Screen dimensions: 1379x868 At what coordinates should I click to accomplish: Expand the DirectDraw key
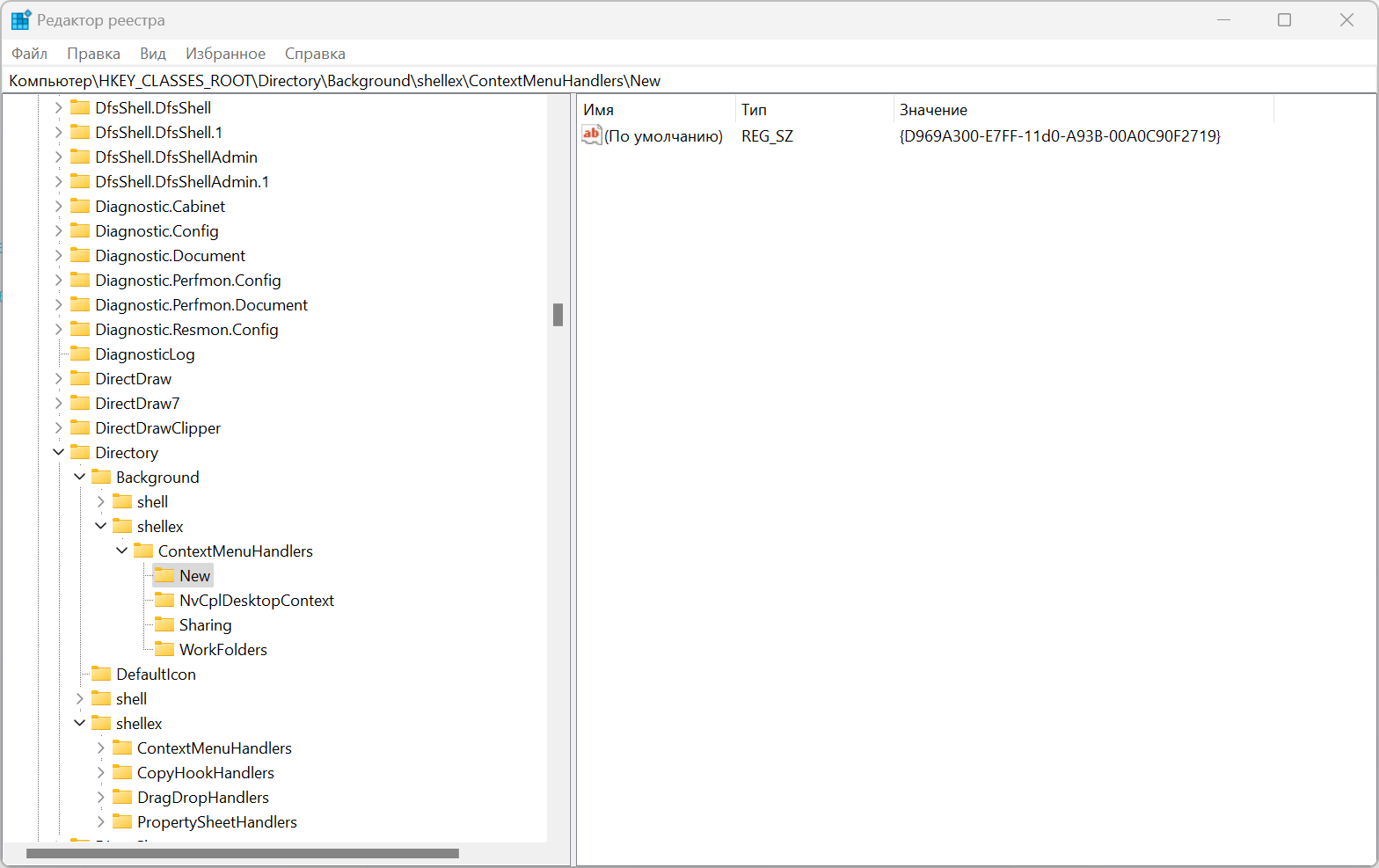59,378
